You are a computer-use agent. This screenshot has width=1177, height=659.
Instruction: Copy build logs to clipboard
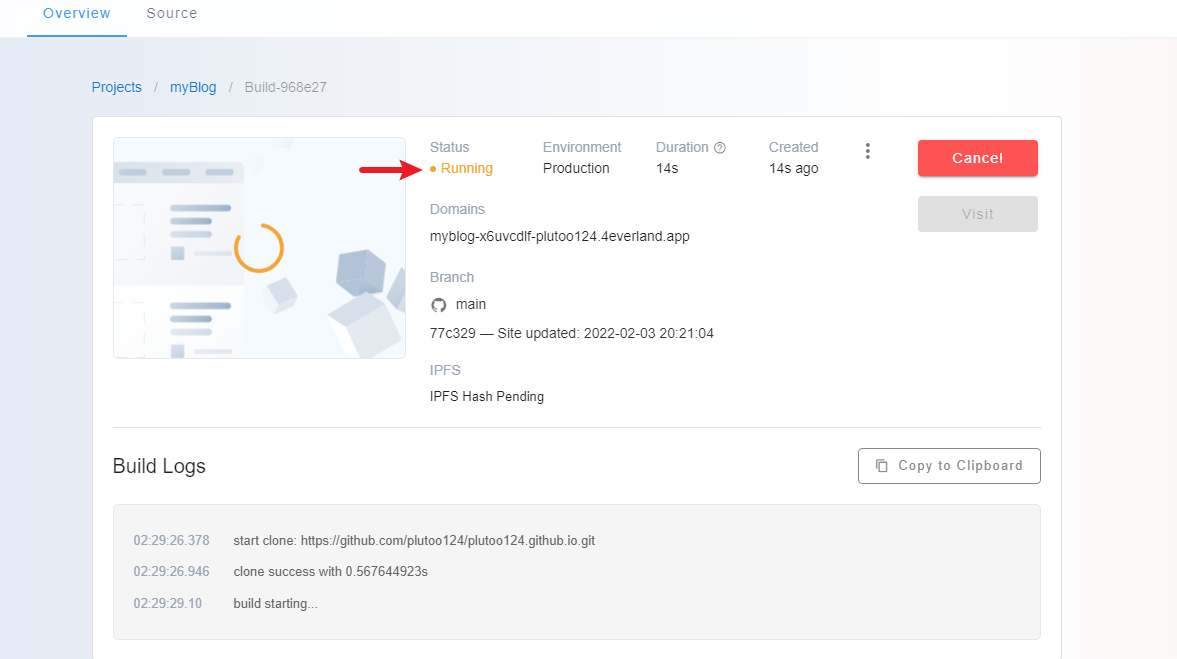949,466
